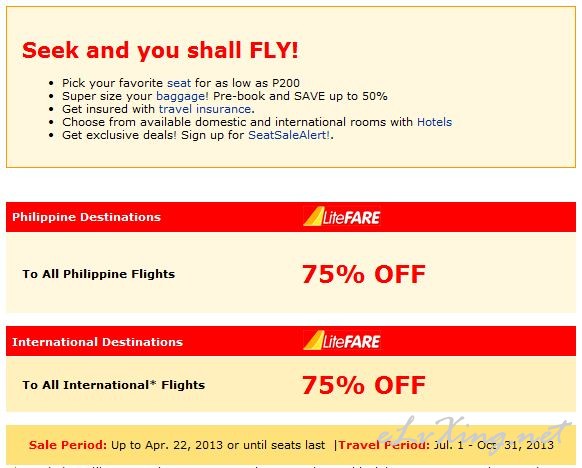Select To All International* Flights text
The width and height of the screenshot is (582, 468).
coord(114,385)
